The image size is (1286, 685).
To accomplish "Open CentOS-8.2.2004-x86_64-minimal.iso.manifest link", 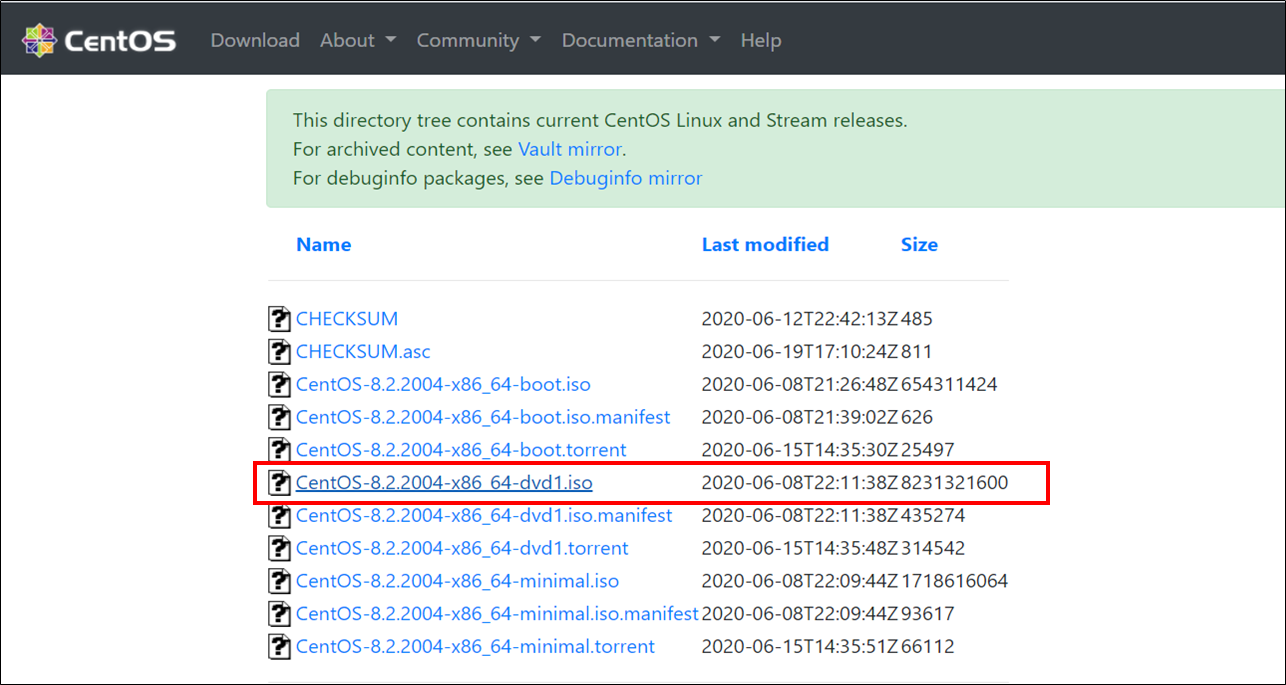I will (497, 613).
